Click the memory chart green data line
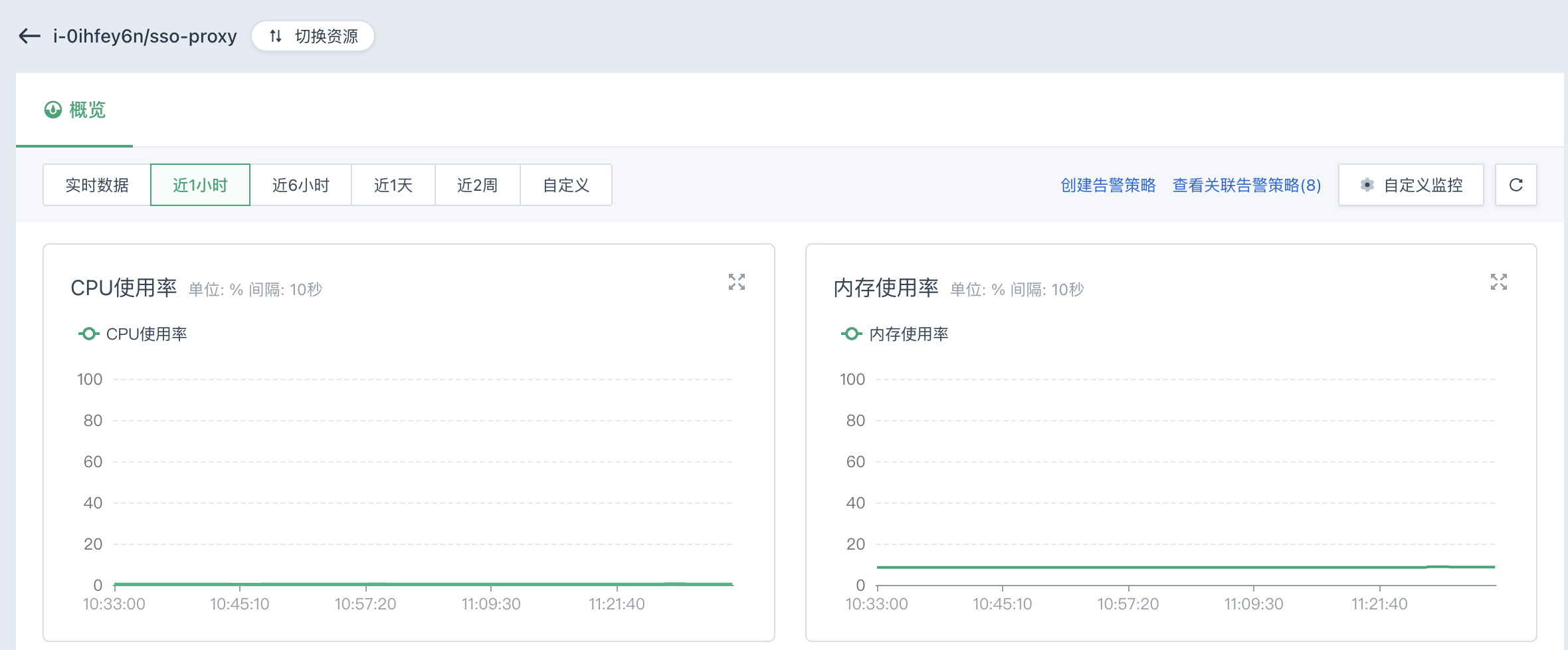The height and width of the screenshot is (650, 1568). click(x=1186, y=567)
